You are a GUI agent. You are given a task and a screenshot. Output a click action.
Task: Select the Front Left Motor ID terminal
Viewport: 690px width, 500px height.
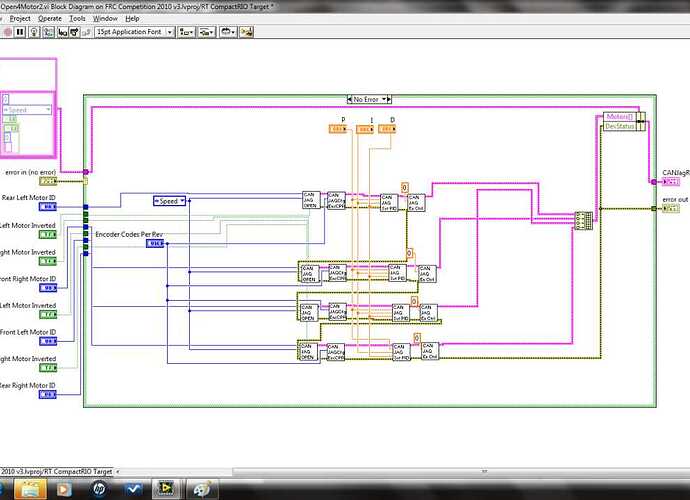point(48,341)
